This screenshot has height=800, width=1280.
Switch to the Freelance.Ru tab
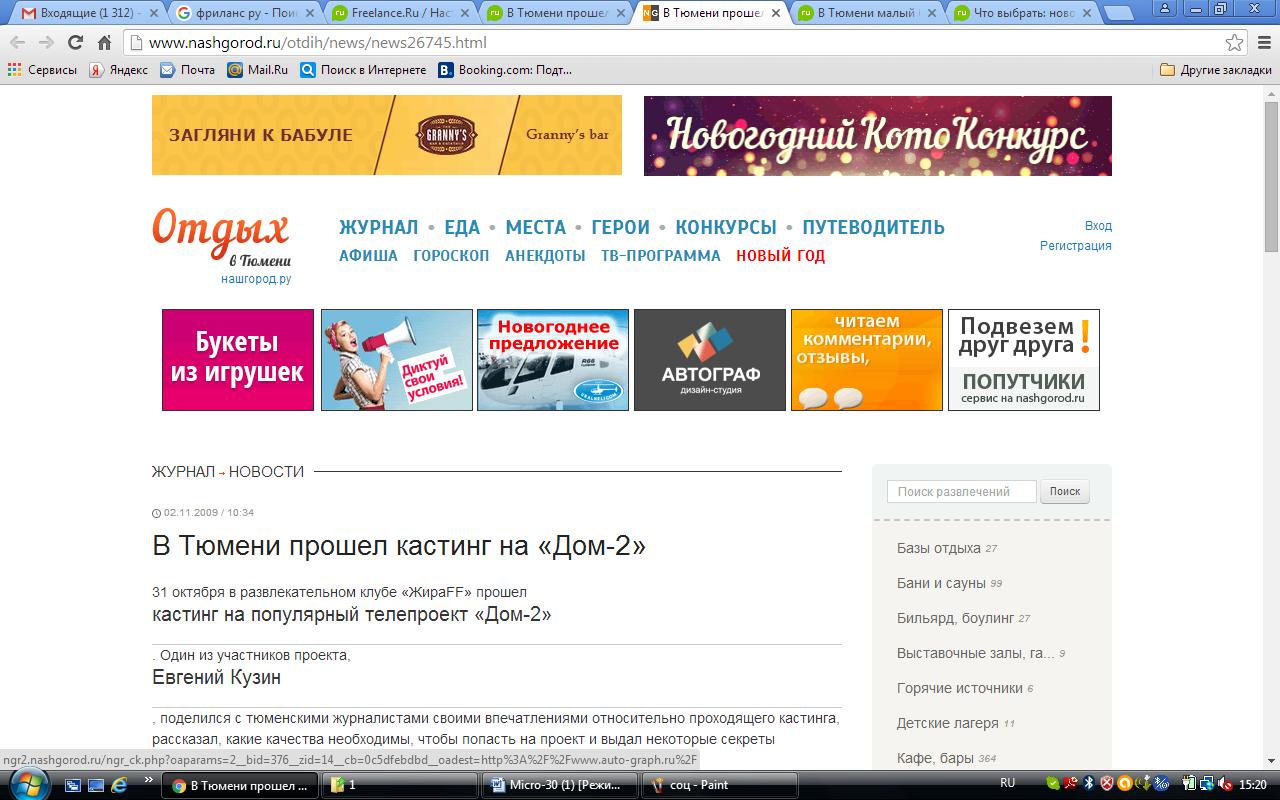(395, 13)
